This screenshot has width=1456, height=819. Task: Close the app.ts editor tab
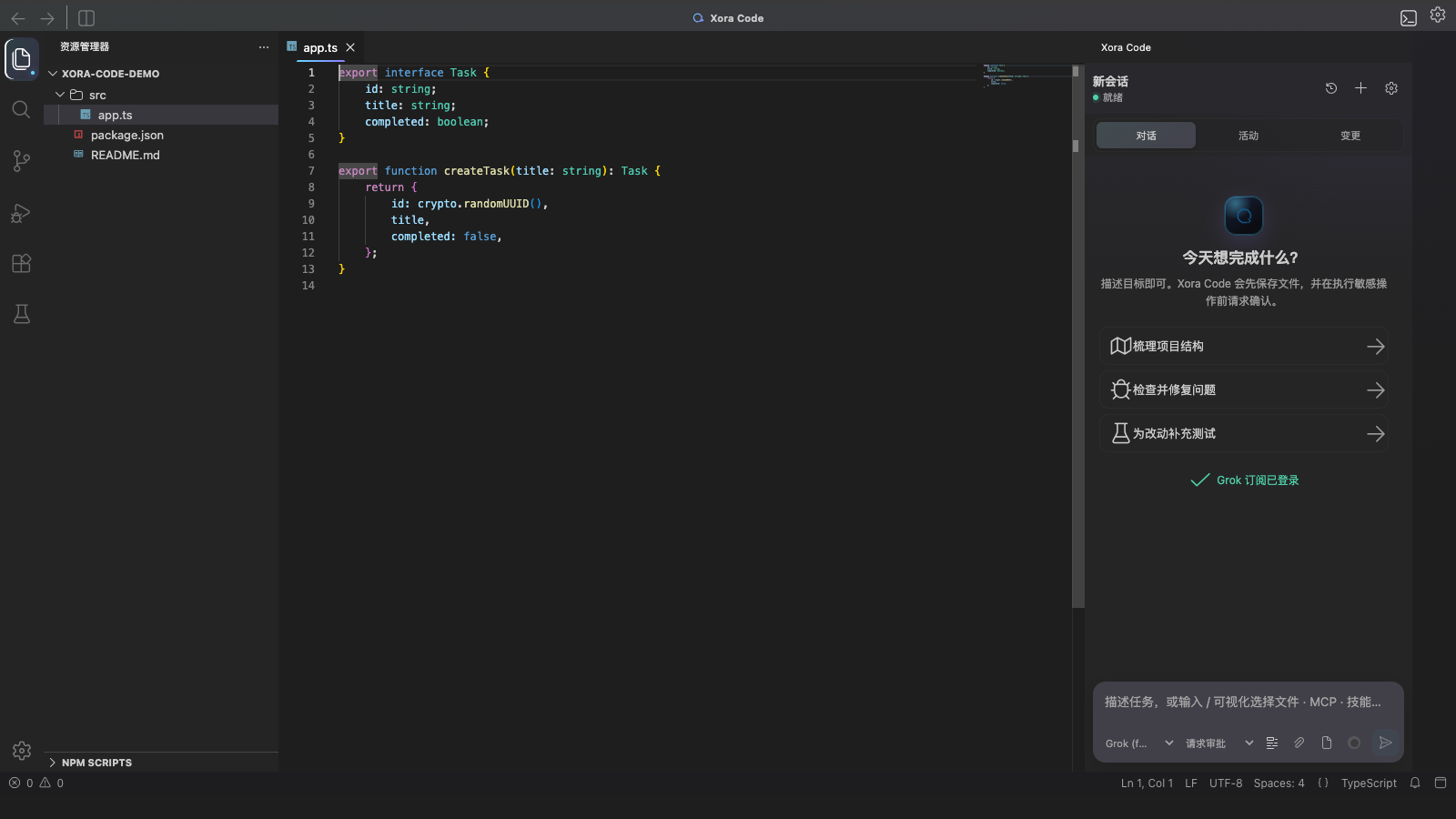pos(350,47)
